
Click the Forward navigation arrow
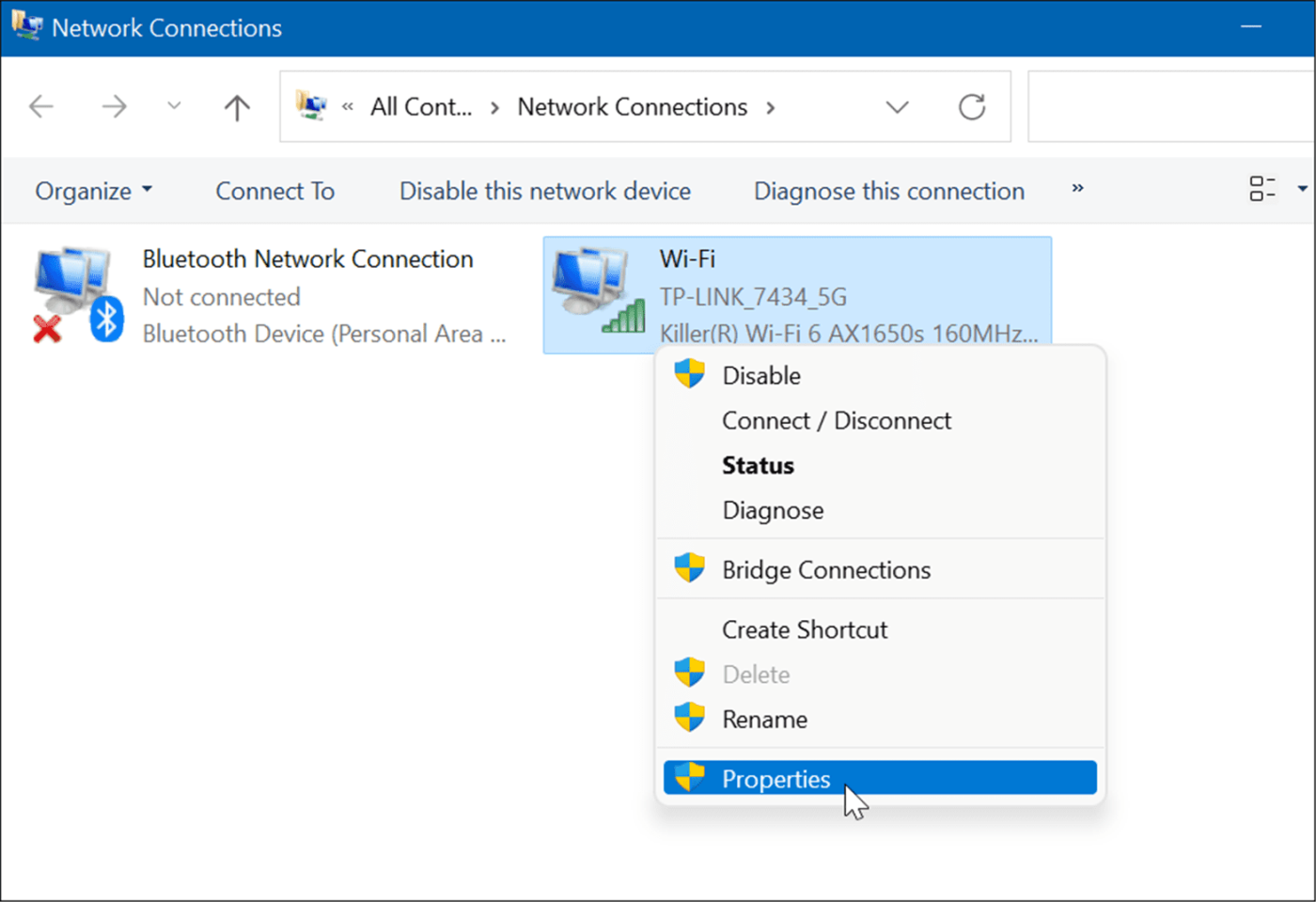(114, 107)
